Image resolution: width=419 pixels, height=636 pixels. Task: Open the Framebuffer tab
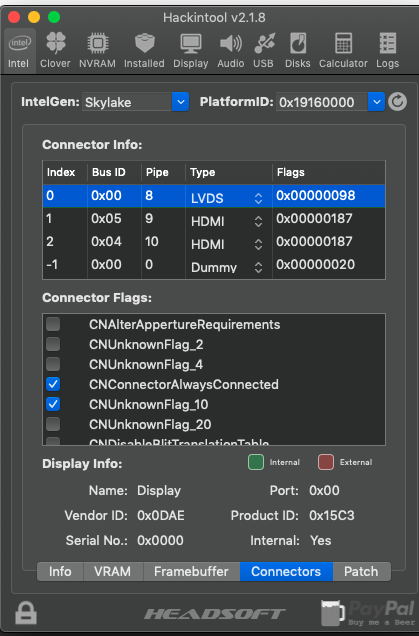click(191, 572)
